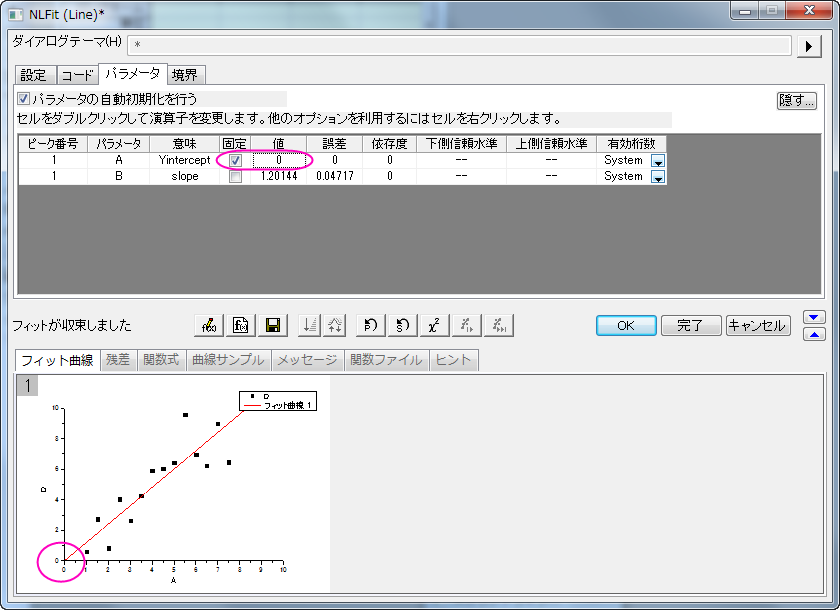Click the 下側信頼水準 column header
The width and height of the screenshot is (840, 610).
[461, 144]
